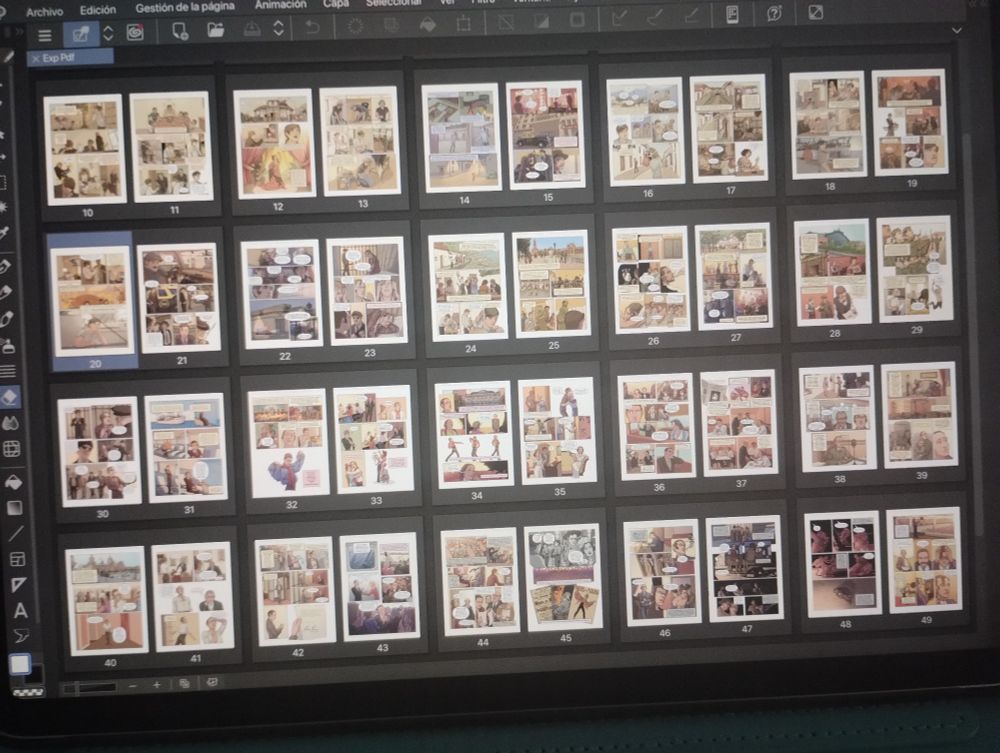
Task: Select the Pen tool in the left toolbar
Action: 6,266
